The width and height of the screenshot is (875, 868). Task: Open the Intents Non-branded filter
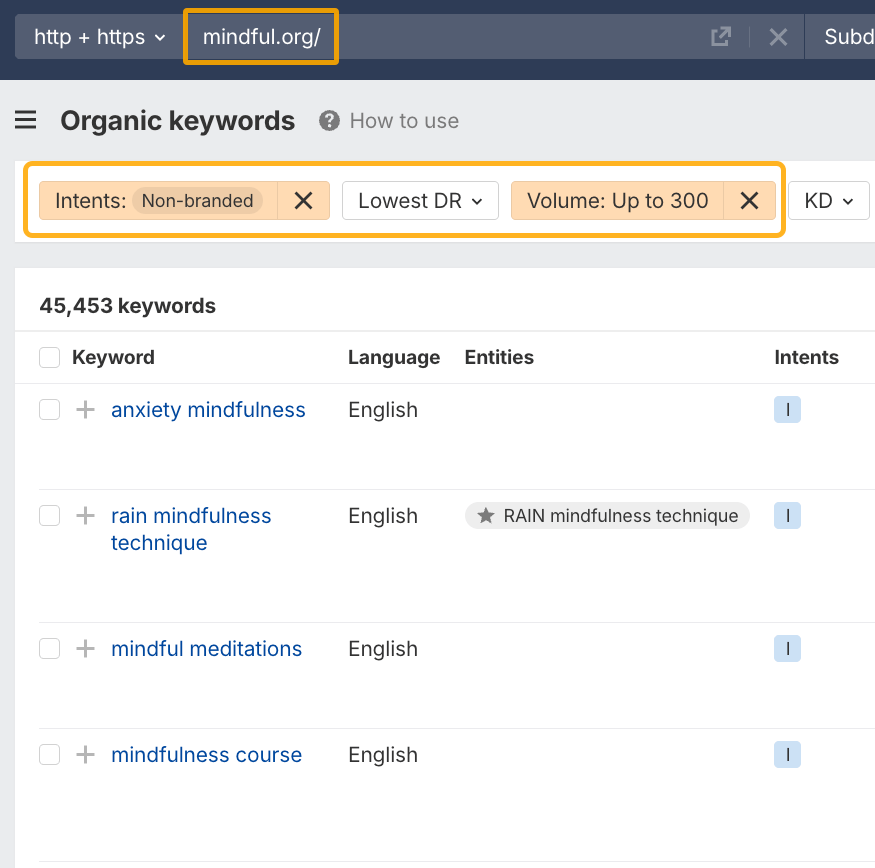coord(158,200)
